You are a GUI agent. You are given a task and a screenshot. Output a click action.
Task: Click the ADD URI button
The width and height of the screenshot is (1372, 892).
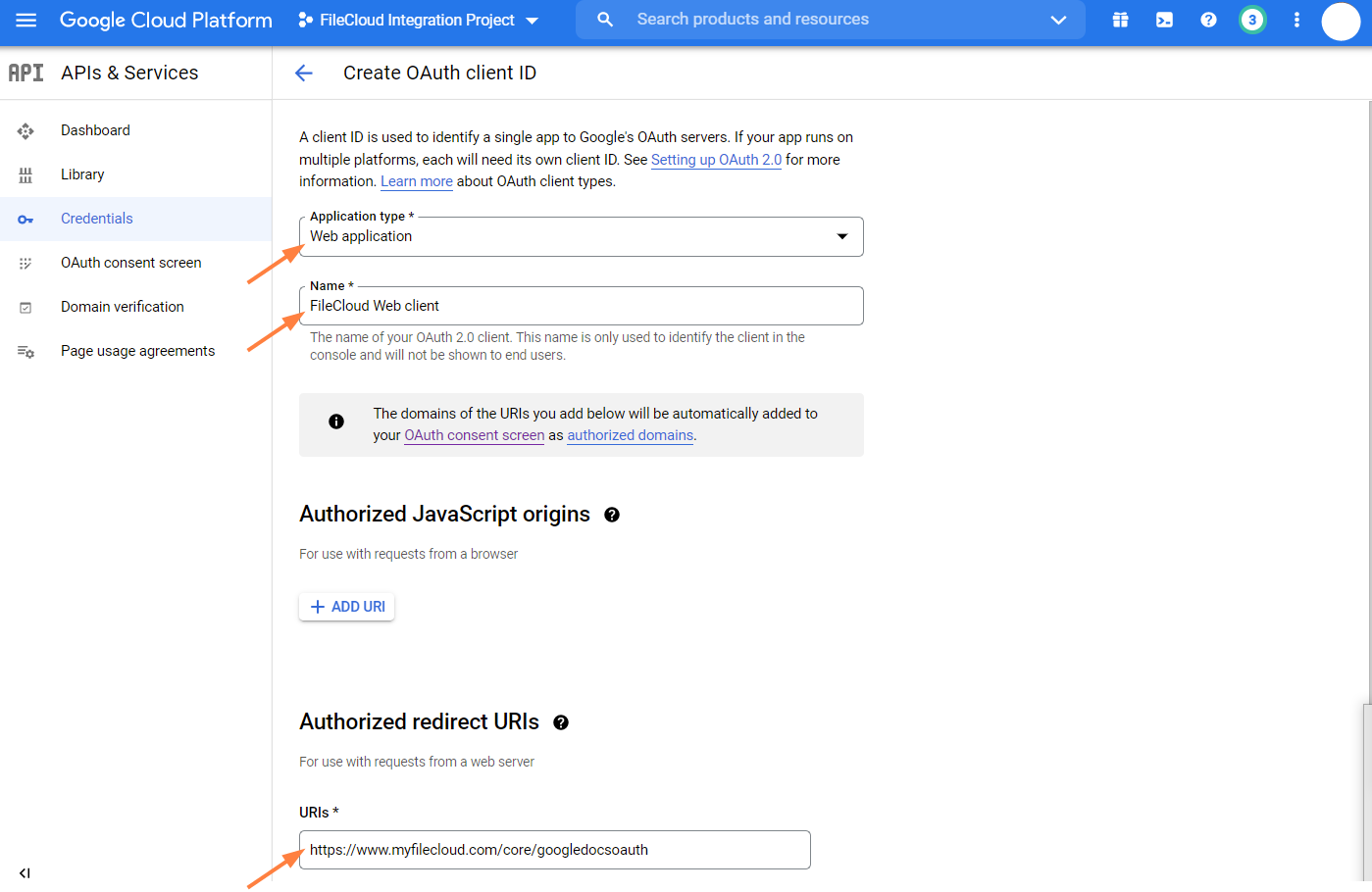point(346,606)
